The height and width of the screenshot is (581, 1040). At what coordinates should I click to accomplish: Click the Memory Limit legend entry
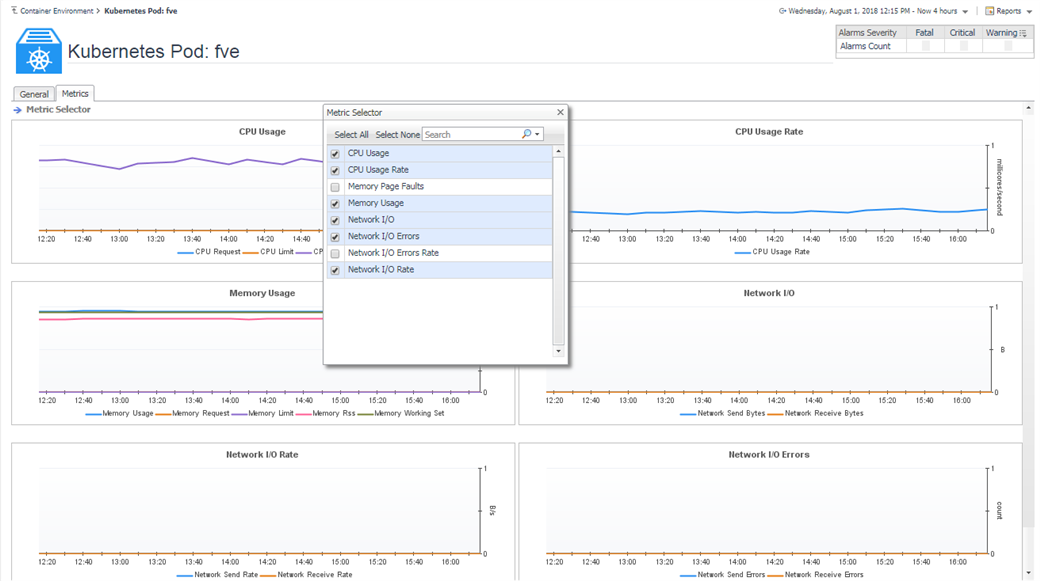(x=263, y=413)
